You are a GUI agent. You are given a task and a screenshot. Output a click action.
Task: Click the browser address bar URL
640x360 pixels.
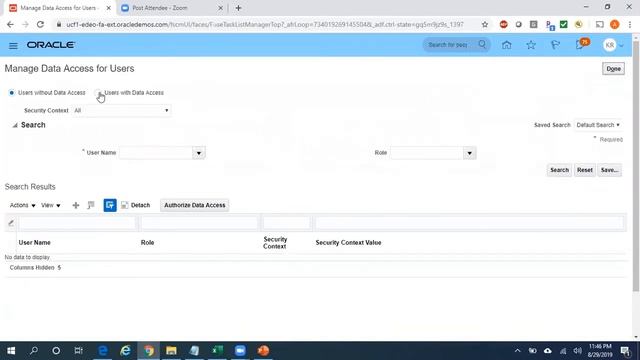pyautogui.click(x=265, y=24)
